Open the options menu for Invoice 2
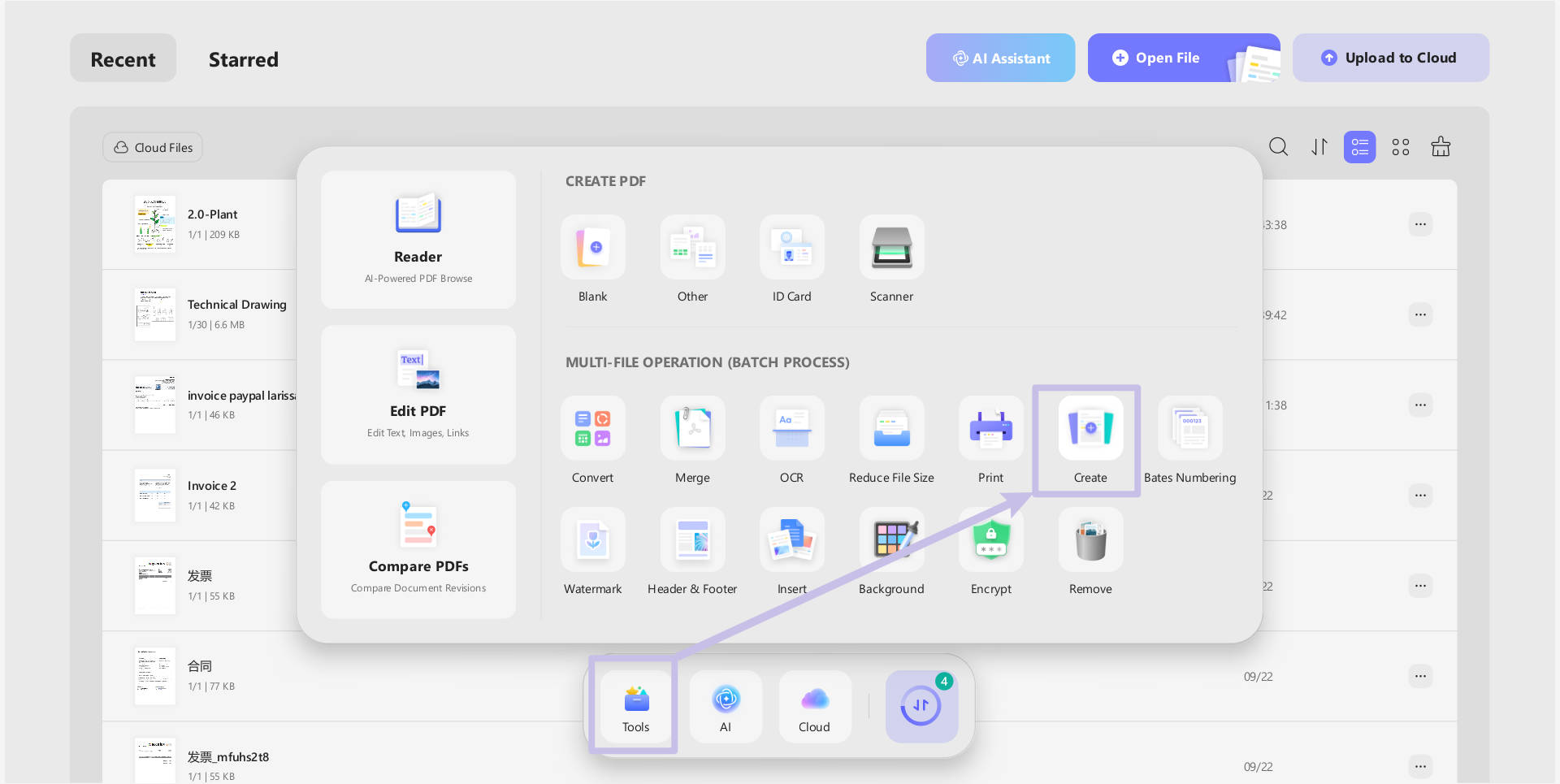Viewport: 1560px width, 784px height. tap(1420, 495)
